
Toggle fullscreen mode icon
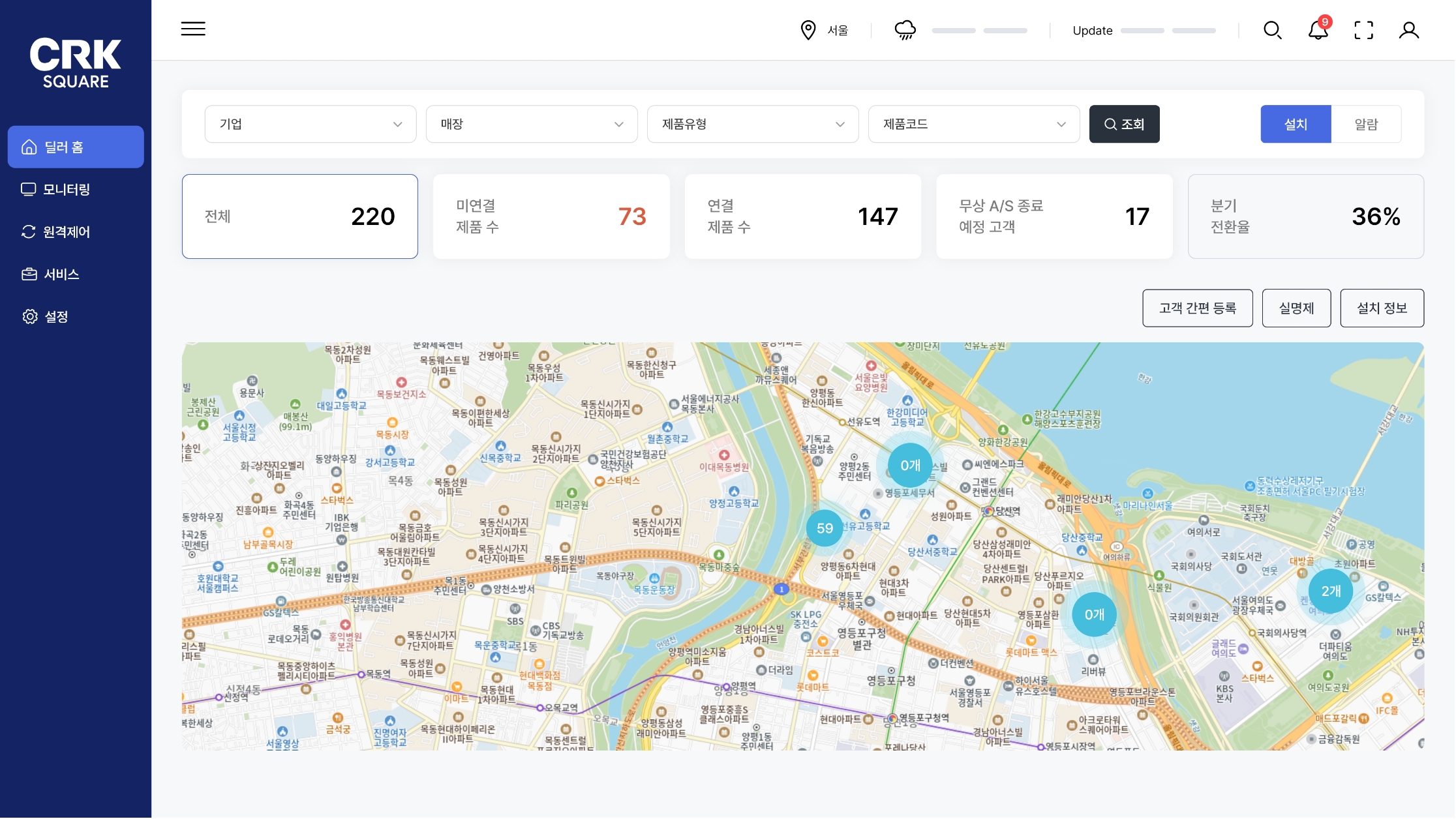(1363, 30)
